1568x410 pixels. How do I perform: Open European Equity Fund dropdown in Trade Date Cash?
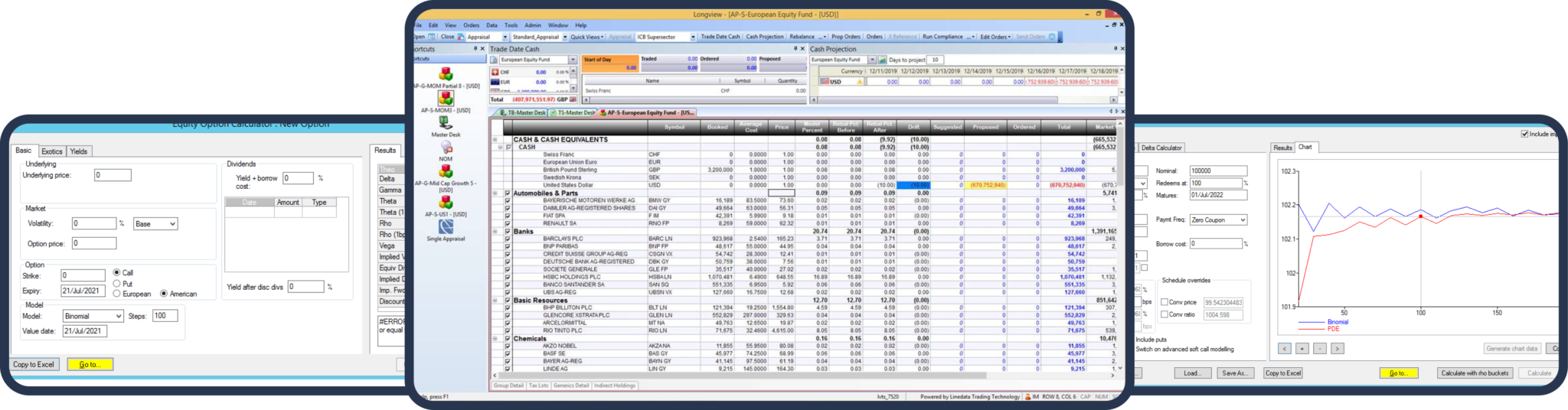[573, 60]
